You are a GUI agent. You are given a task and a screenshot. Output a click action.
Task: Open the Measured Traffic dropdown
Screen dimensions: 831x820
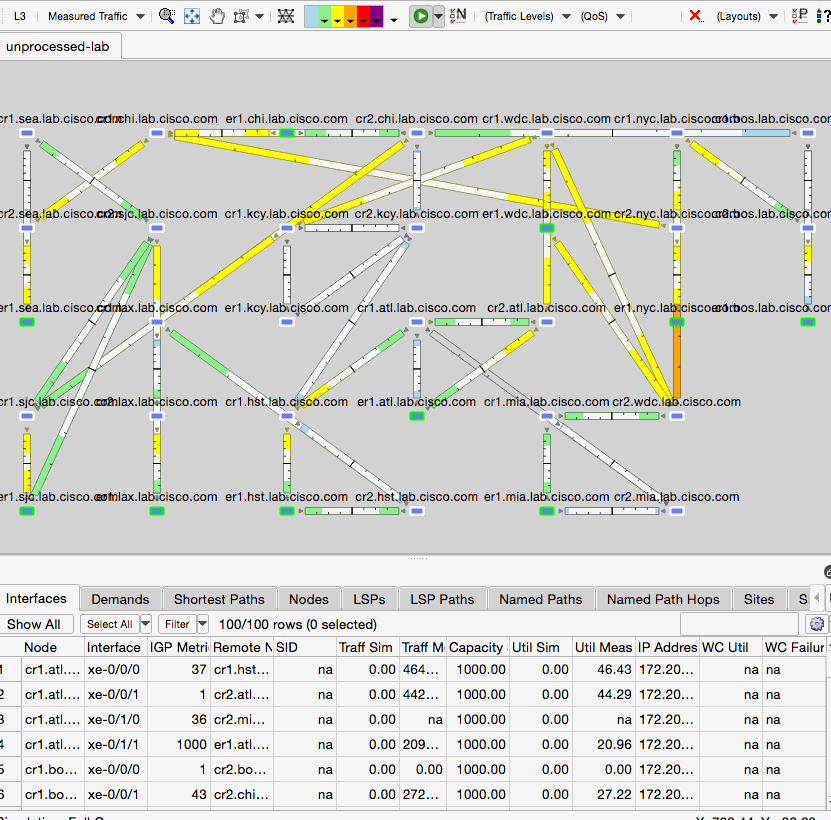coord(96,16)
